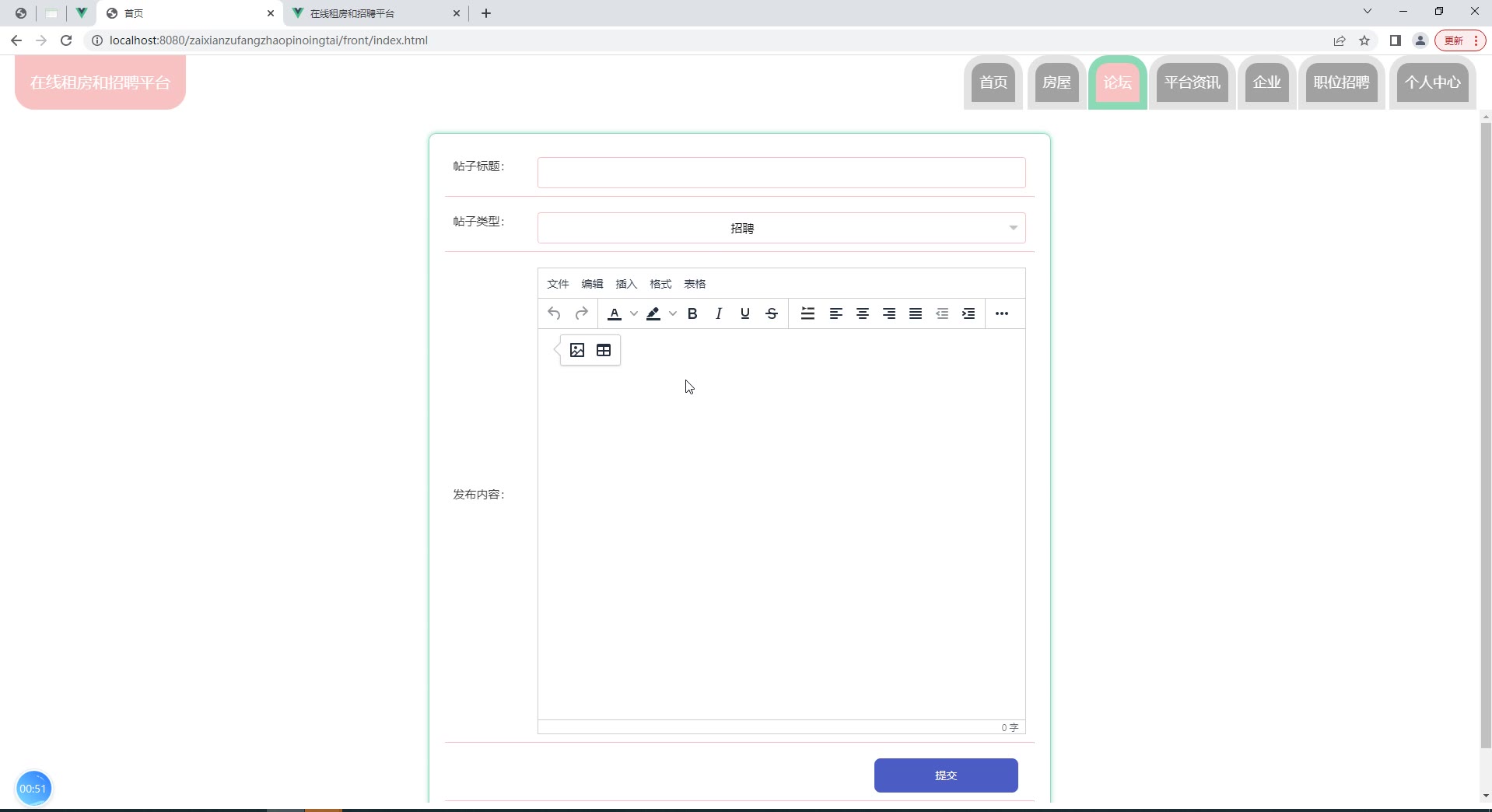
Task: Toggle bold formatting in the editor
Action: tap(692, 313)
